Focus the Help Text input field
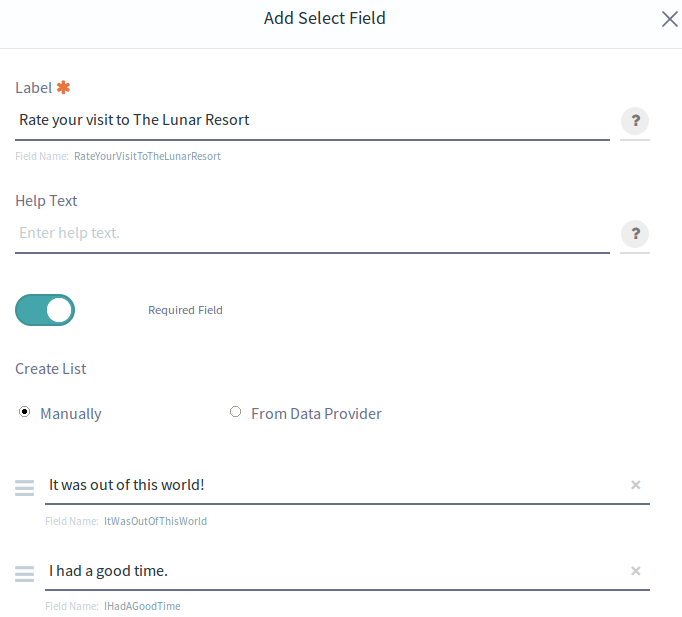 pyautogui.click(x=312, y=233)
